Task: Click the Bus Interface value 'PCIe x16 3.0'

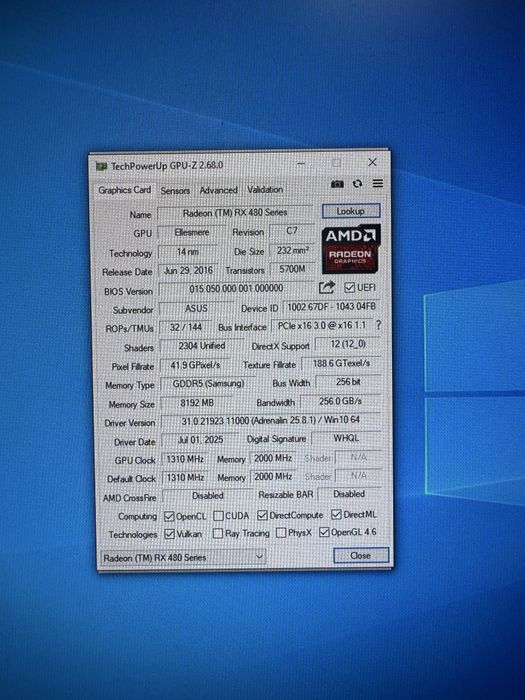Action: point(322,326)
